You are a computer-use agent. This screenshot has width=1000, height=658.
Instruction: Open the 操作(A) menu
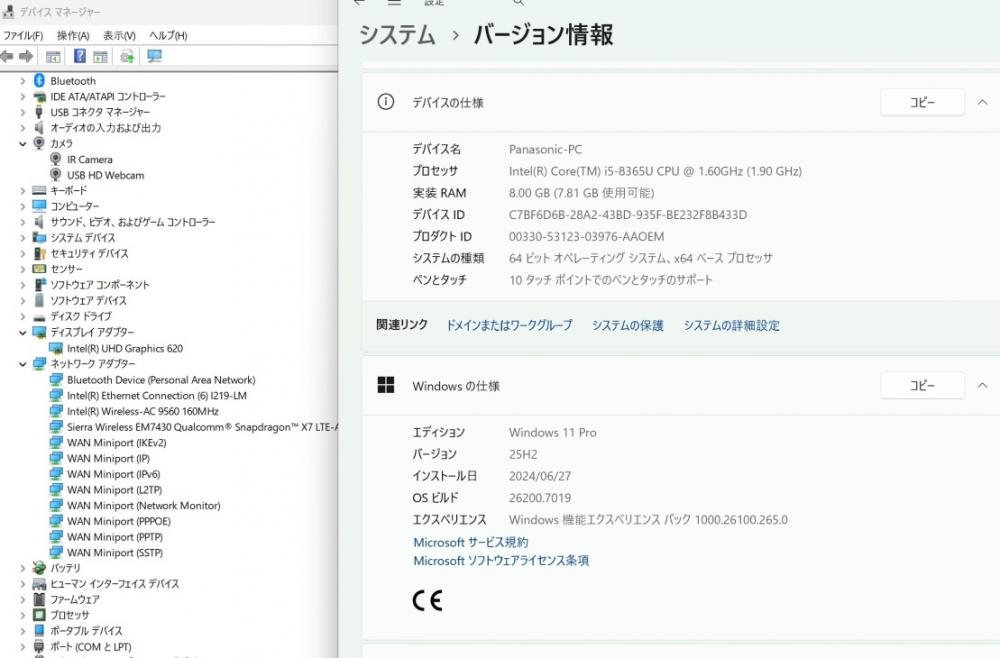point(73,36)
